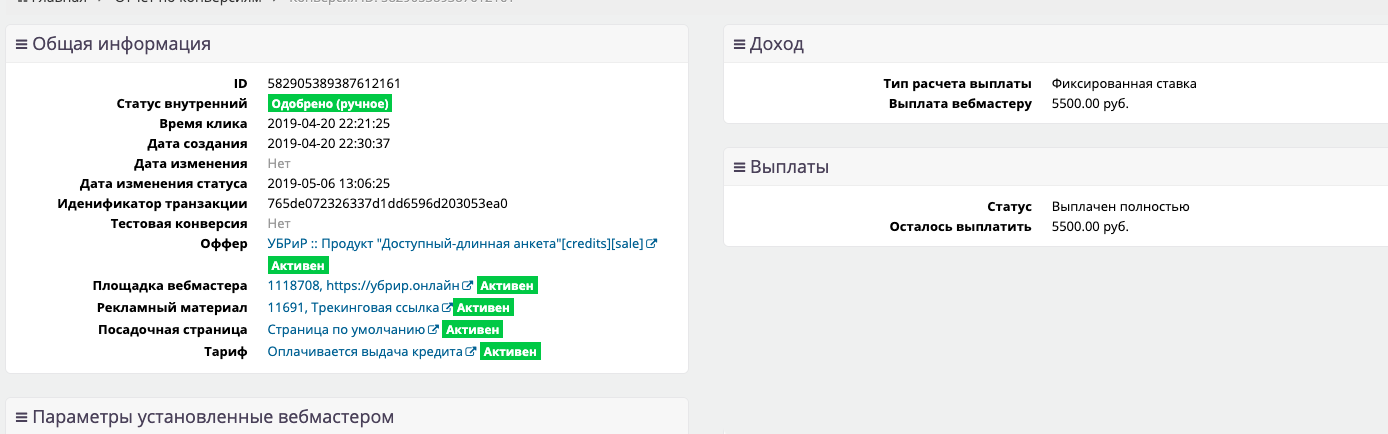This screenshot has width=1388, height=434.
Task: Click the list icon beside "Выплаты"
Action: (x=739, y=167)
